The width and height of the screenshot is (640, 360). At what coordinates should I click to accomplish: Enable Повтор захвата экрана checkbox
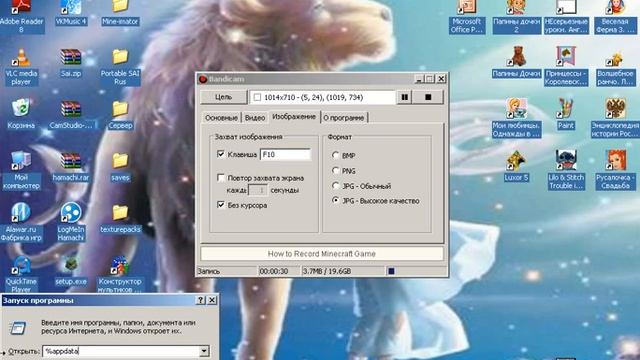click(221, 177)
